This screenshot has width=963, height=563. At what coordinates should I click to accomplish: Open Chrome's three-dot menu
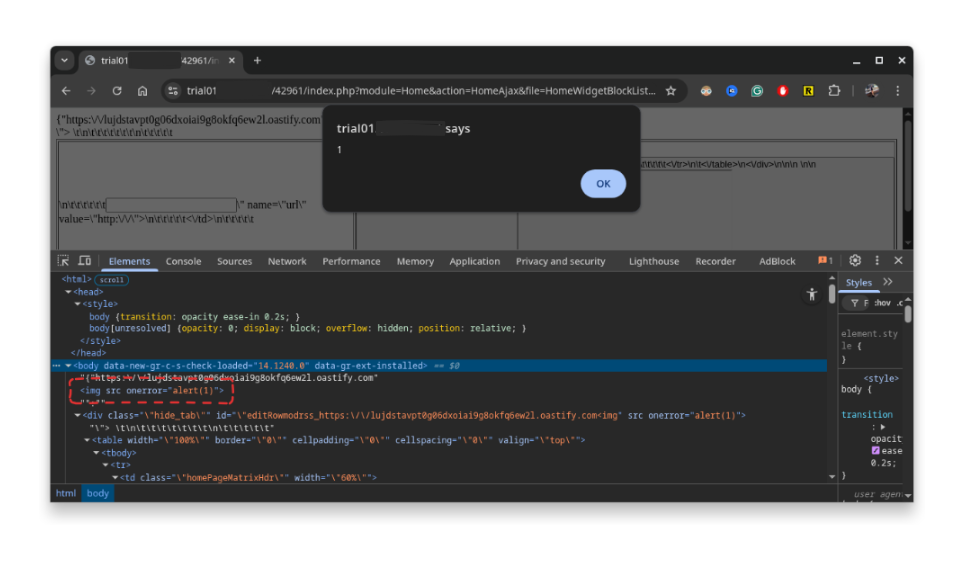(x=897, y=91)
